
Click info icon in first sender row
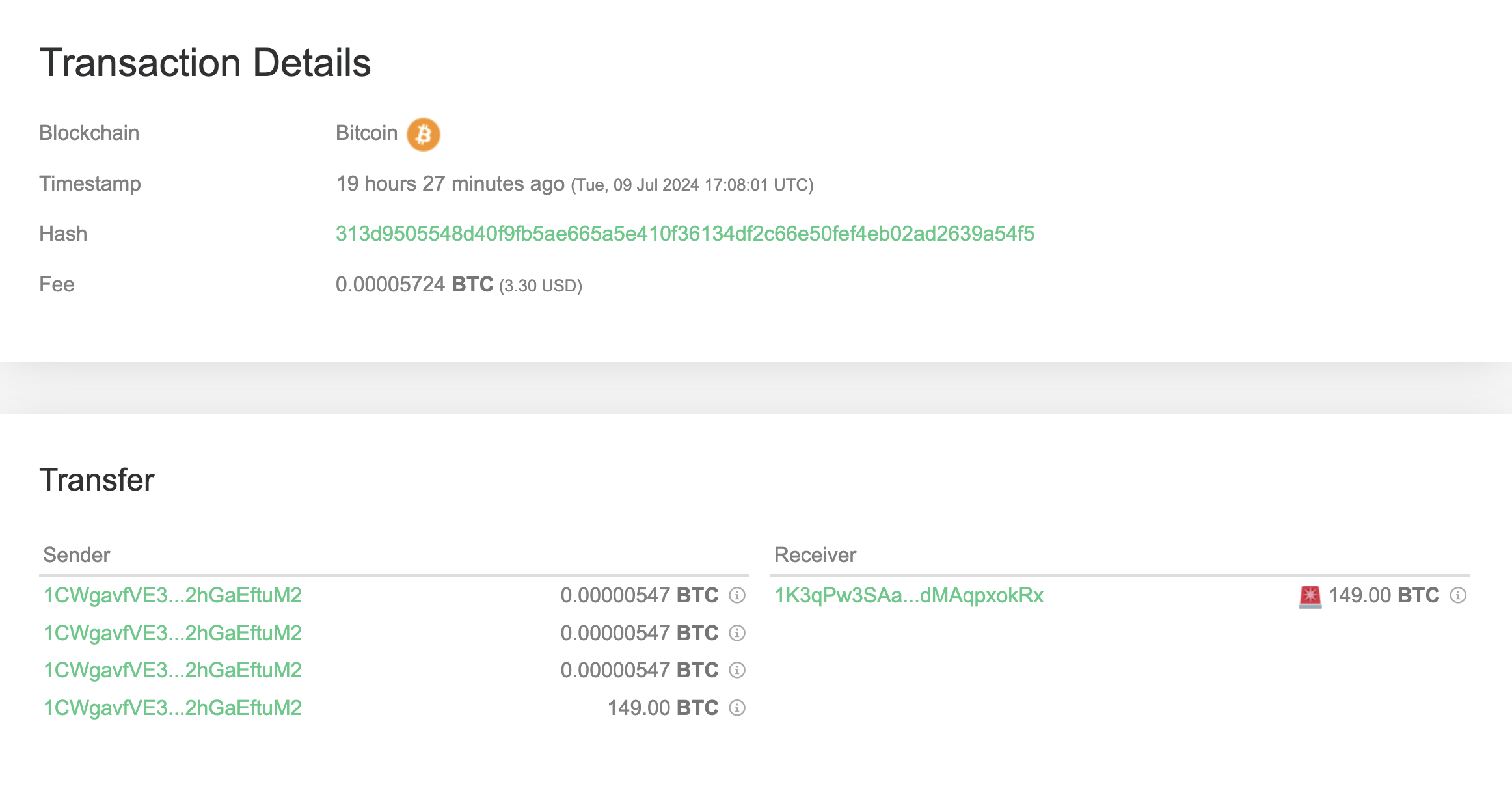coord(736,595)
